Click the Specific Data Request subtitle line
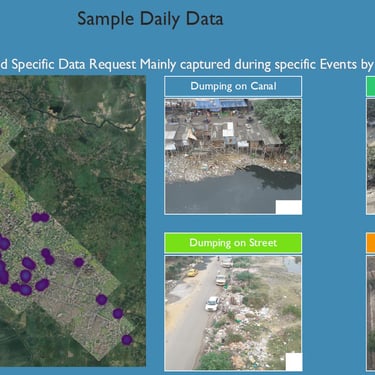This screenshot has height=375, width=375. [187, 64]
